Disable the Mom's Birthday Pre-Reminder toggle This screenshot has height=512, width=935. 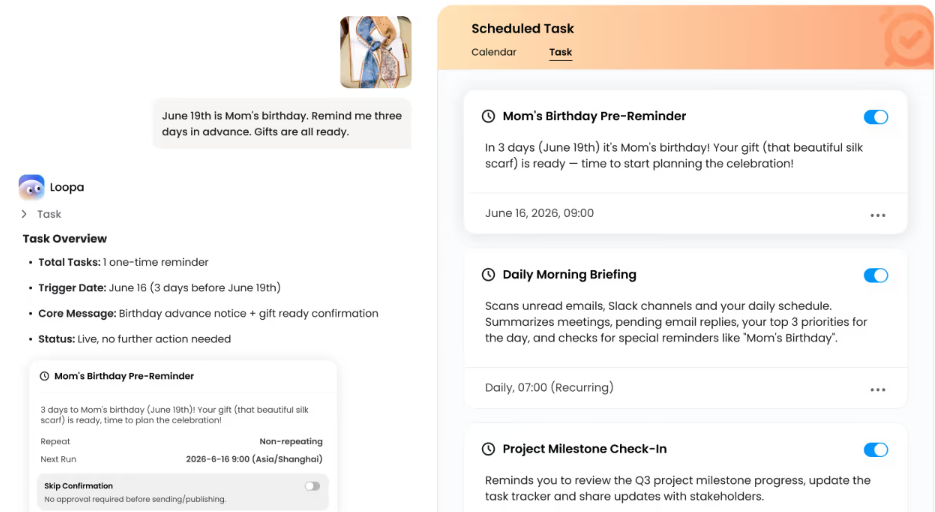point(876,117)
